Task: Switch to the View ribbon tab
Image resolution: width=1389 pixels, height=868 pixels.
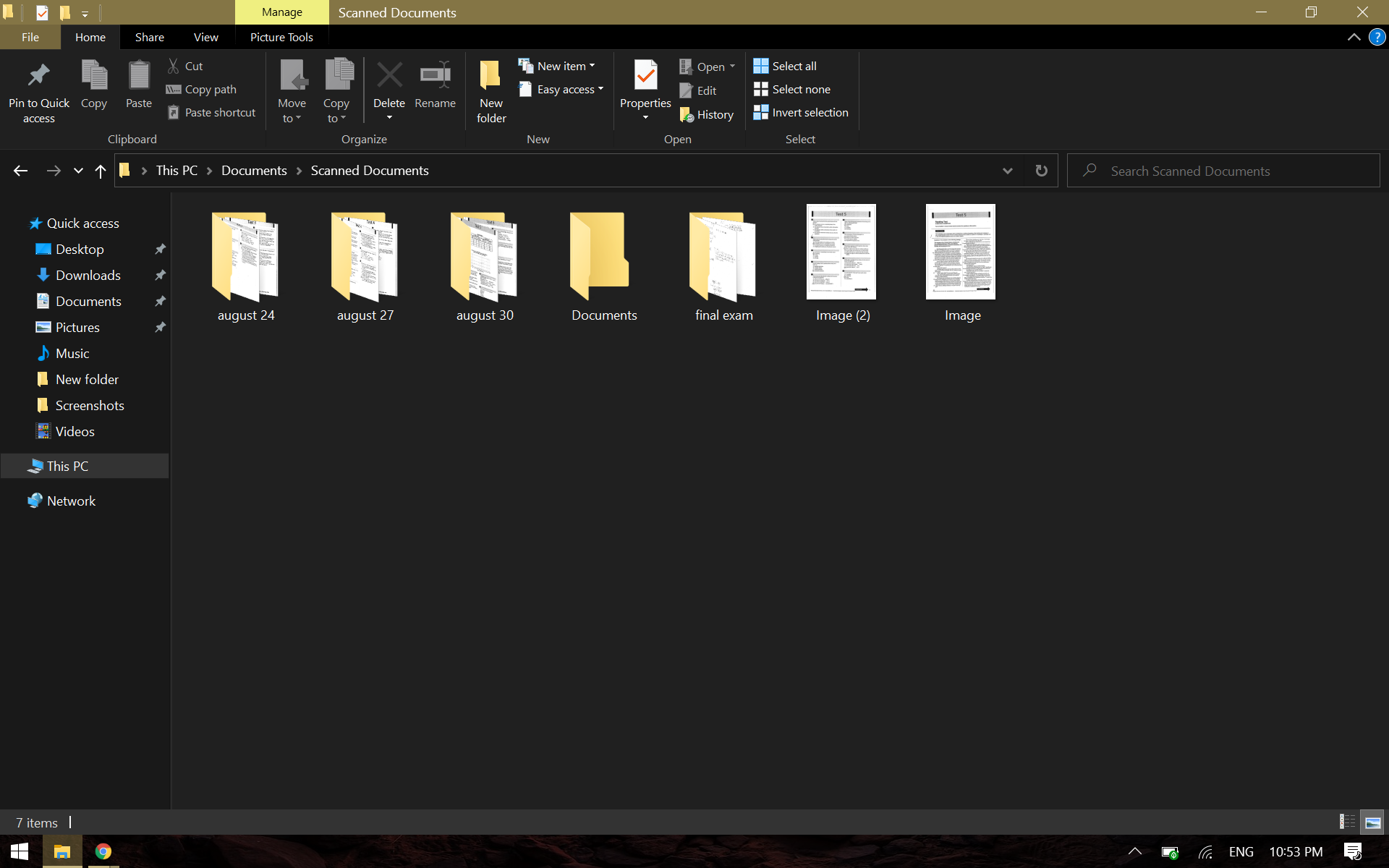Action: tap(206, 37)
